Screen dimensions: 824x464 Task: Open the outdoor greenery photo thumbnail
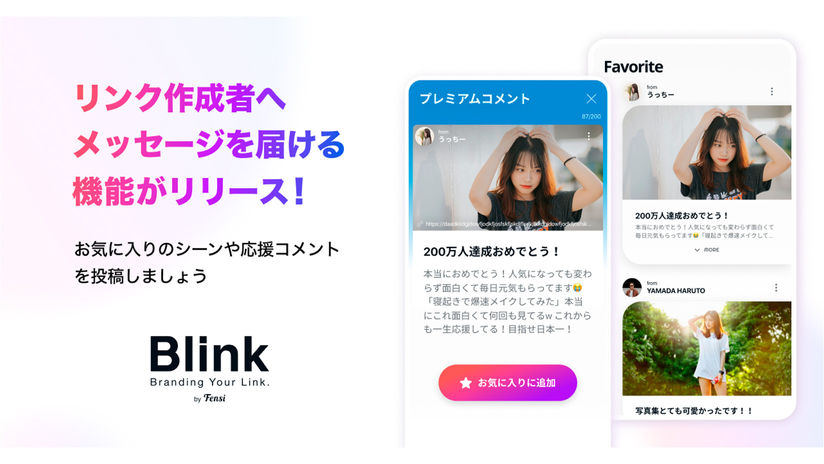(707, 348)
